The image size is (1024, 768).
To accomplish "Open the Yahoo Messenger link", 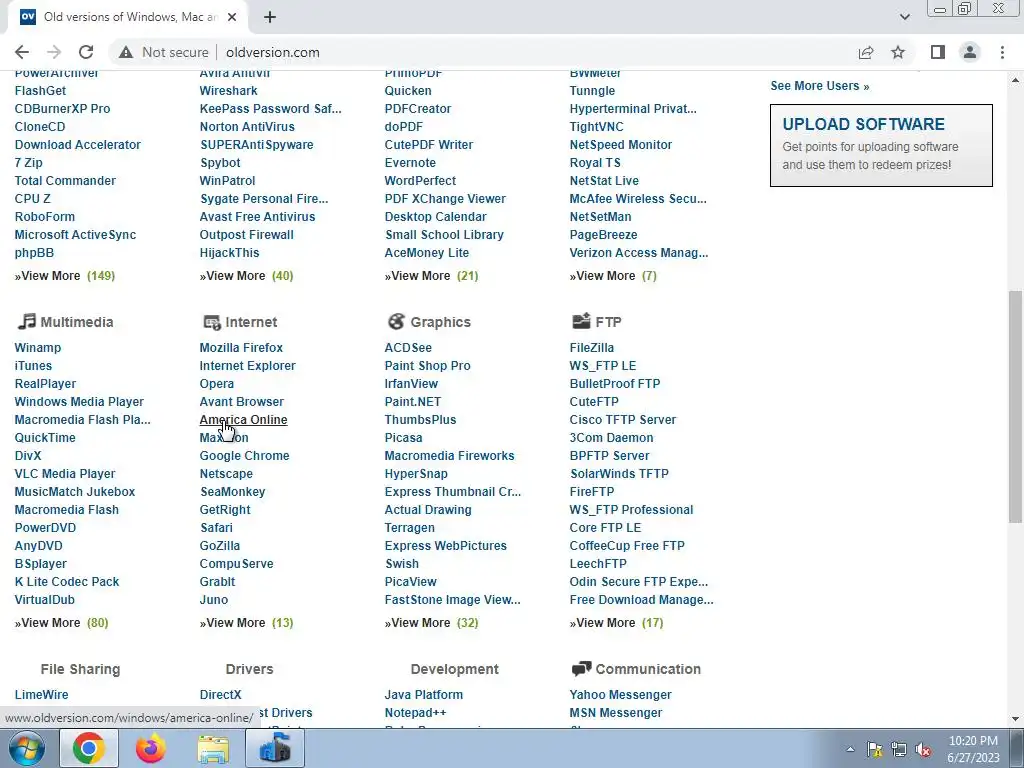I will [x=620, y=695].
